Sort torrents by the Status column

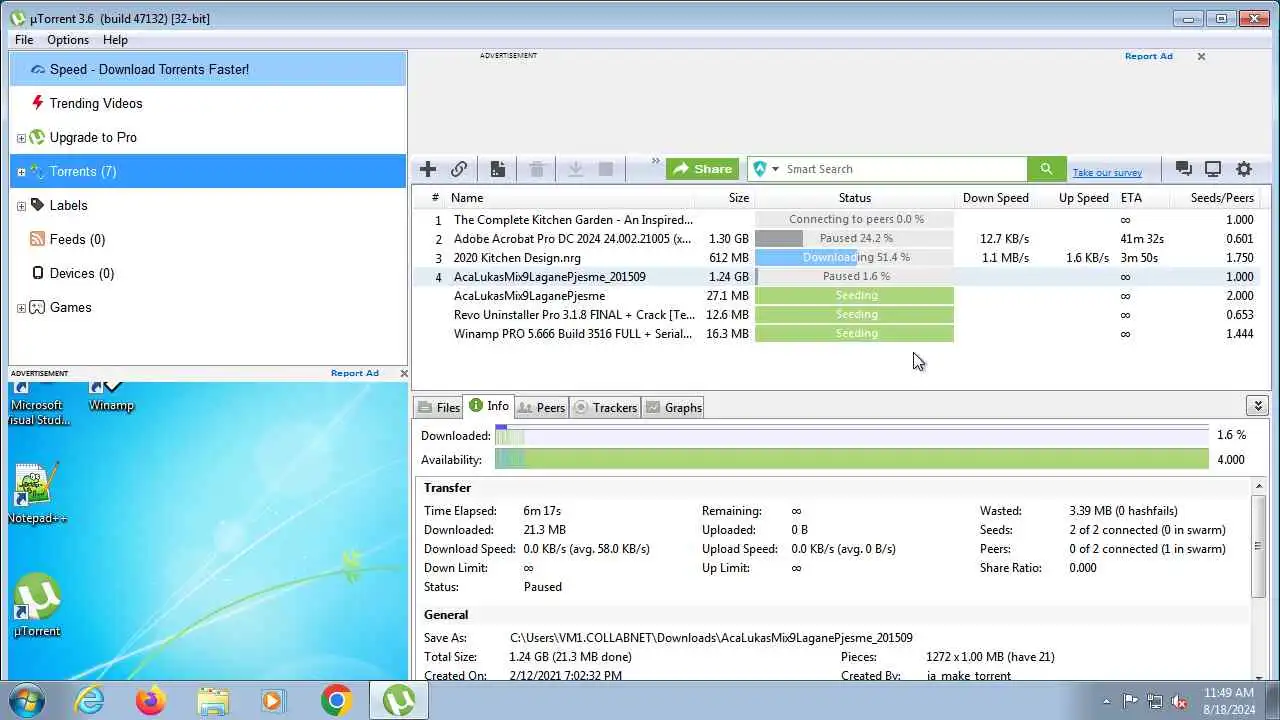[855, 198]
